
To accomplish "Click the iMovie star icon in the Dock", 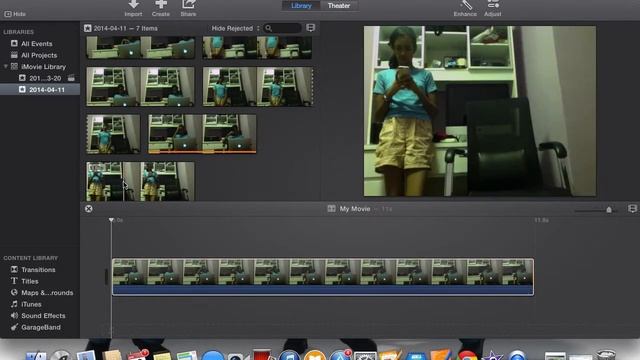I will point(493,356).
